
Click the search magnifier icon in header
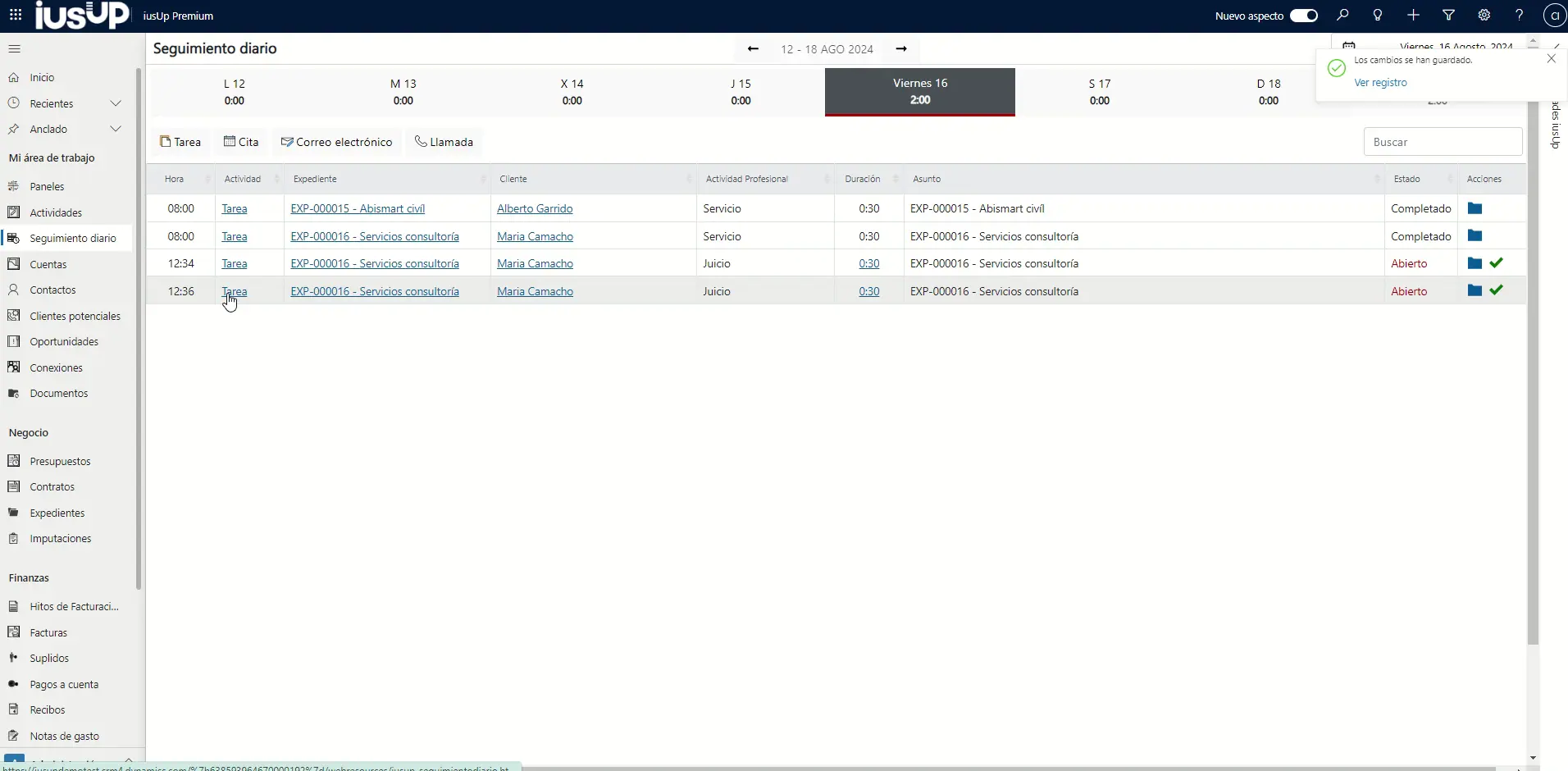(x=1342, y=16)
